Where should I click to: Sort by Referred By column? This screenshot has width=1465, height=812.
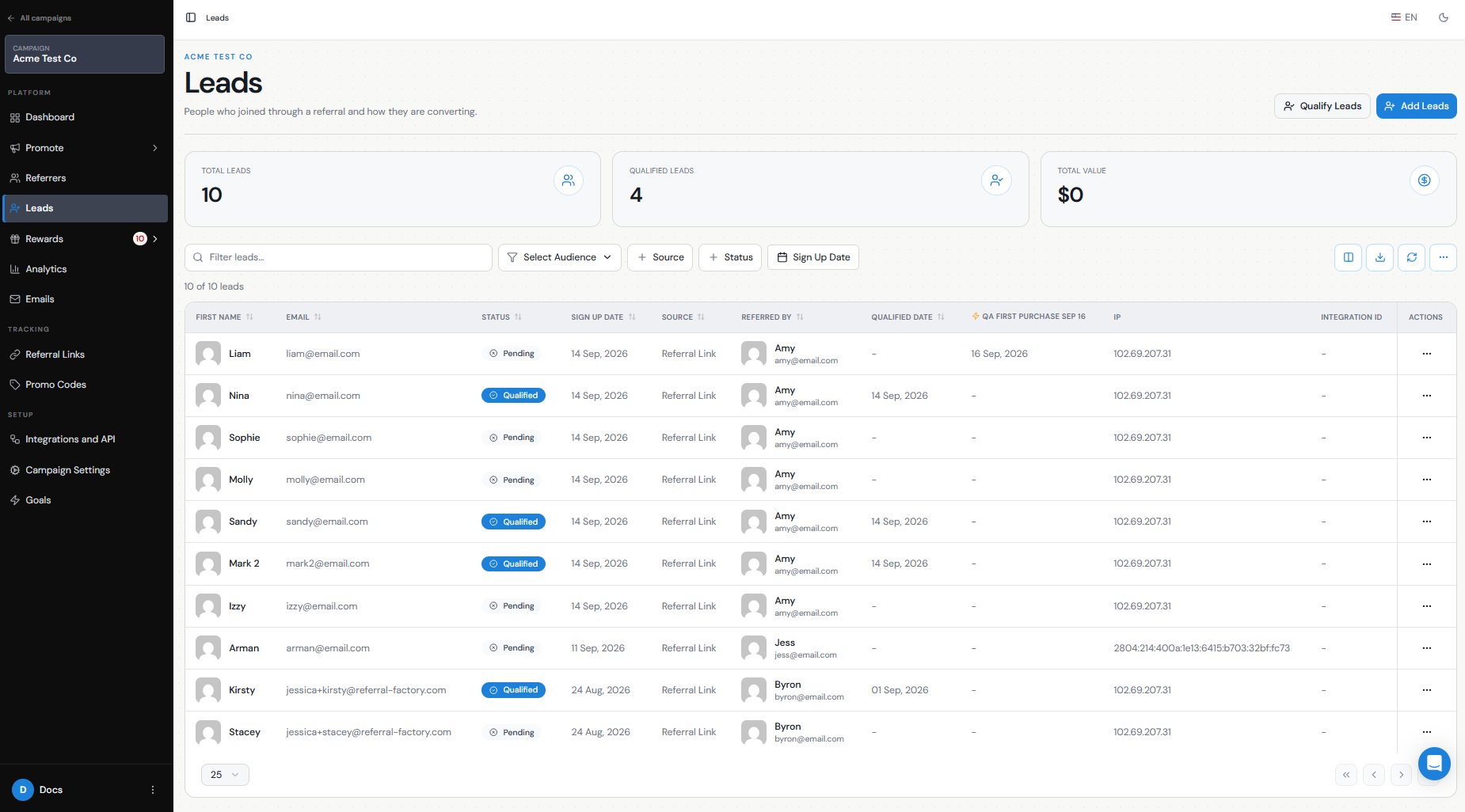(773, 317)
